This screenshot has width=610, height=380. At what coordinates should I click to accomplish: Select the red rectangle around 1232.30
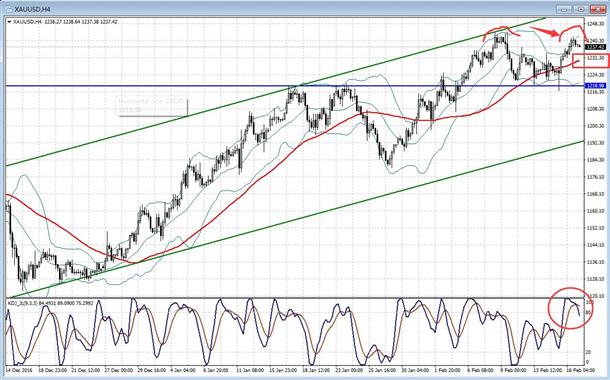(x=590, y=61)
